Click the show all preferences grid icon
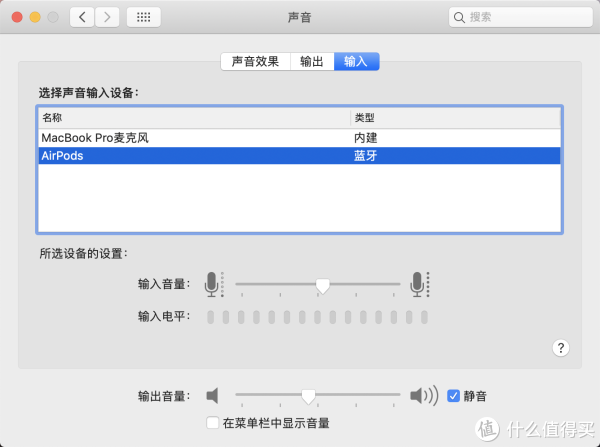Viewport: 600px width, 447px height. click(x=144, y=17)
